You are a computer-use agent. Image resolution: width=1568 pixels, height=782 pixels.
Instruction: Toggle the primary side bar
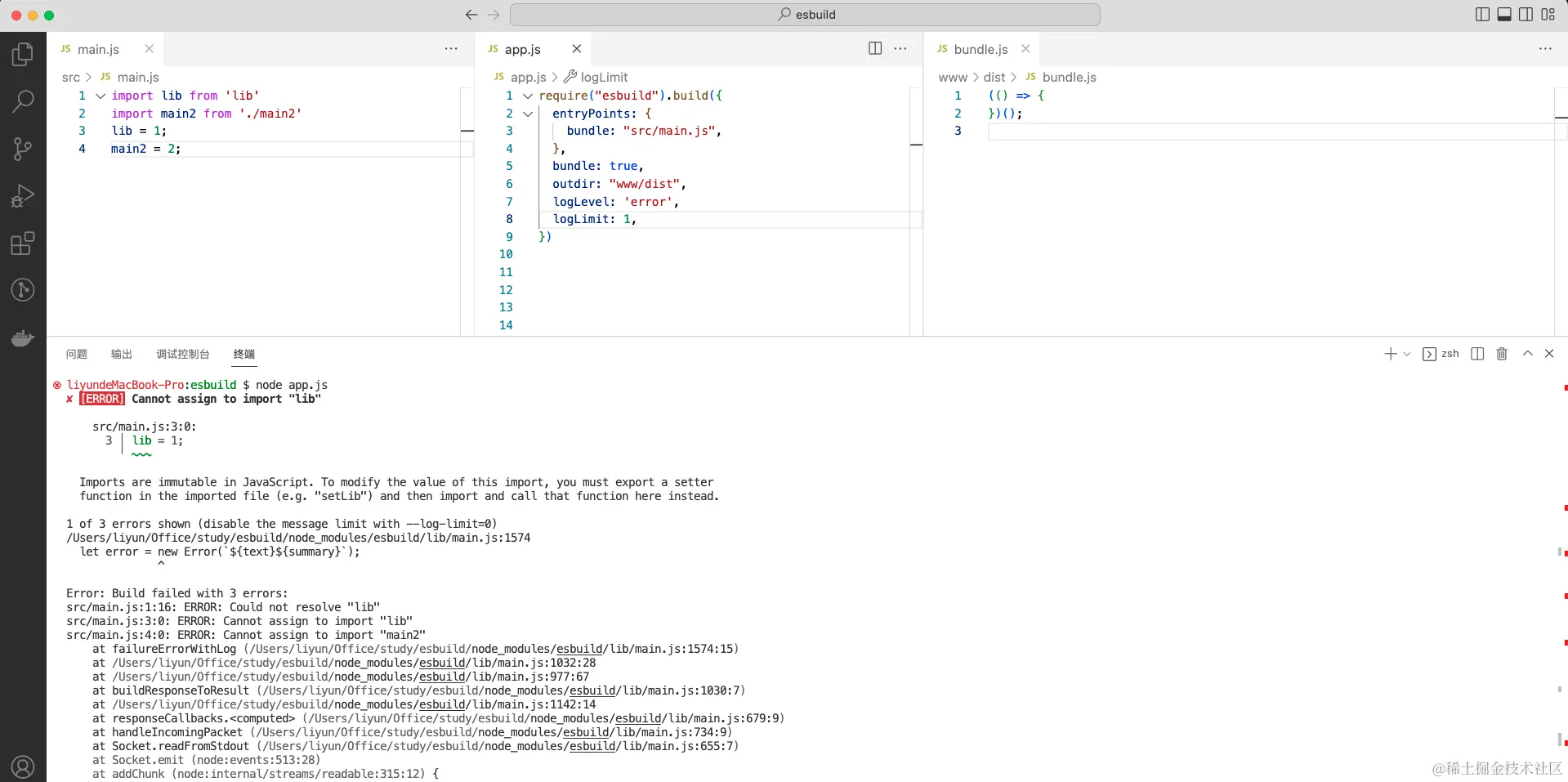click(1482, 15)
